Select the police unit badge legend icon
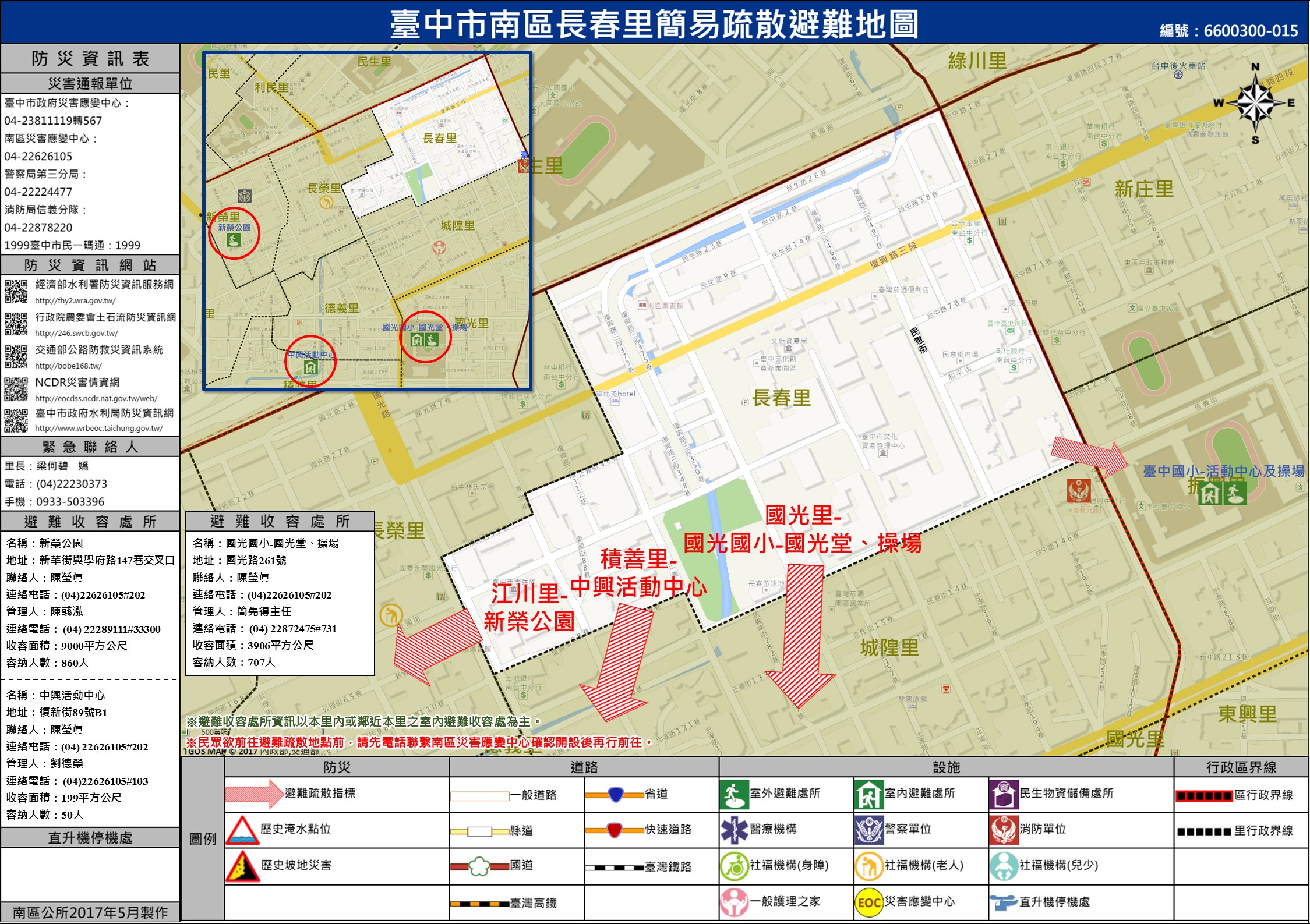The height and width of the screenshot is (924, 1310). 868,830
